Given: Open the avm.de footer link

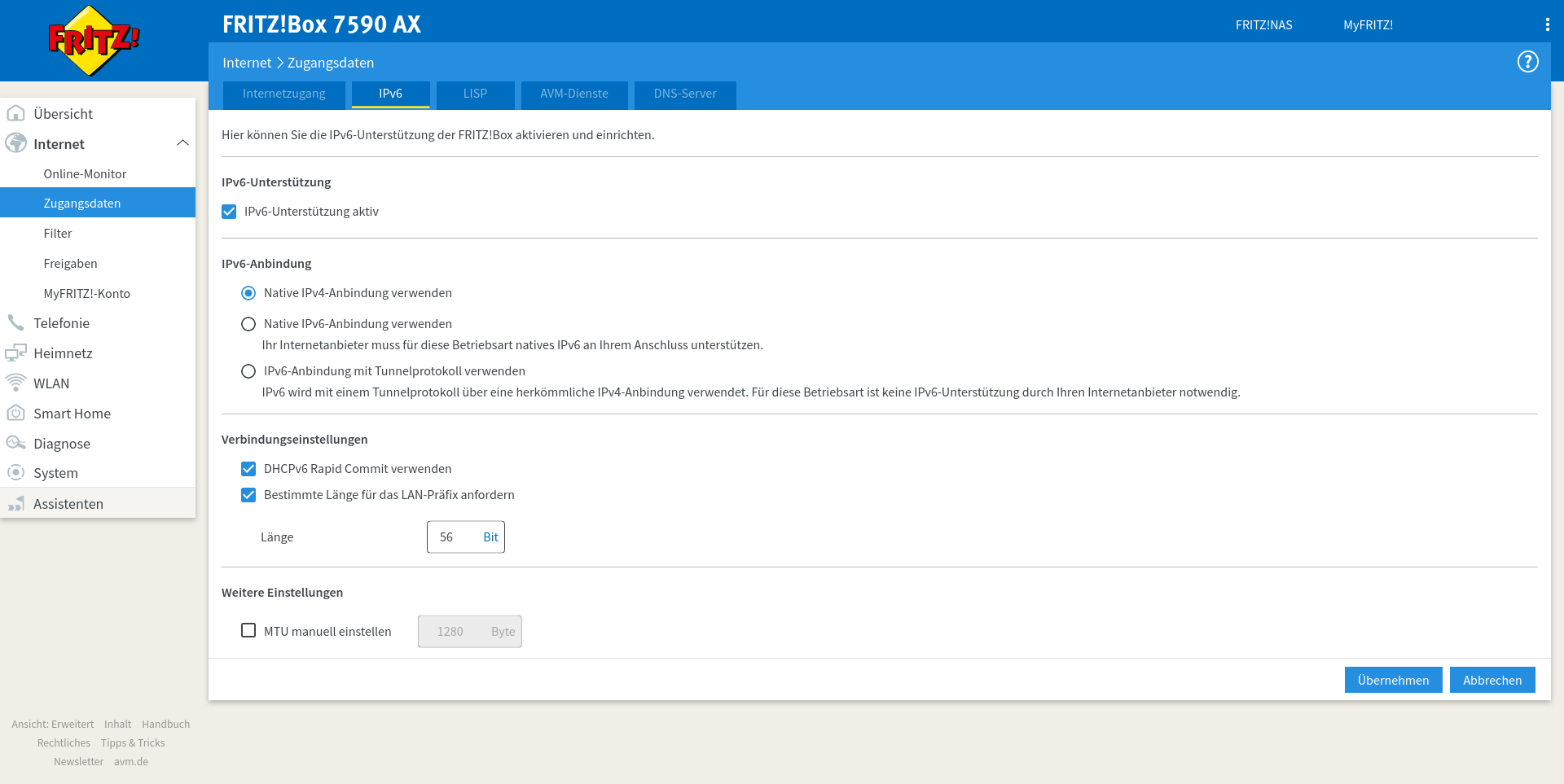Looking at the screenshot, I should [131, 761].
